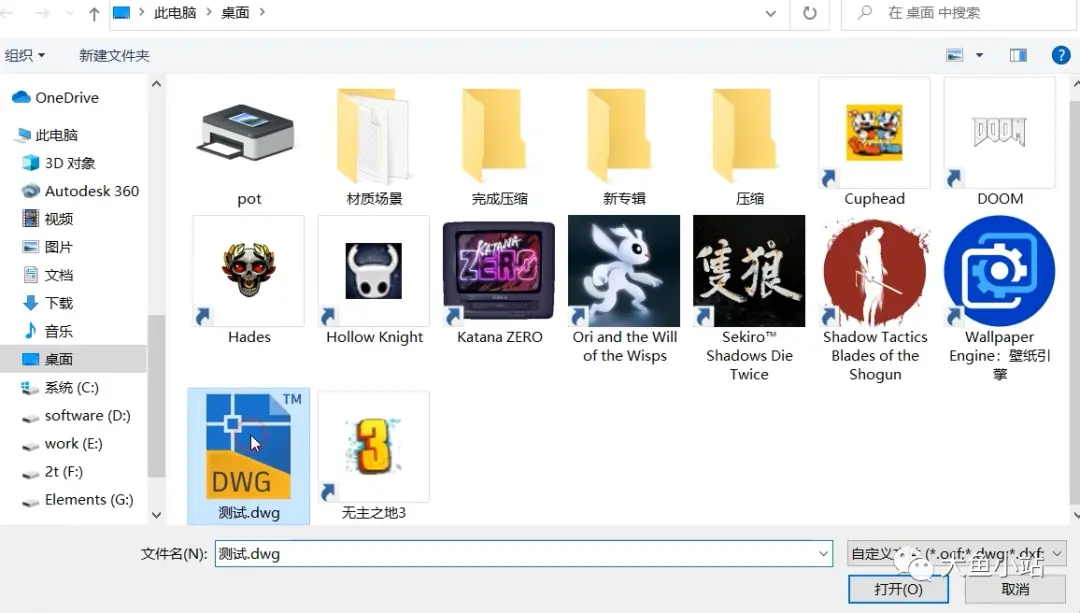The height and width of the screenshot is (613, 1080).
Task: Go up one folder level
Action: click(x=94, y=13)
